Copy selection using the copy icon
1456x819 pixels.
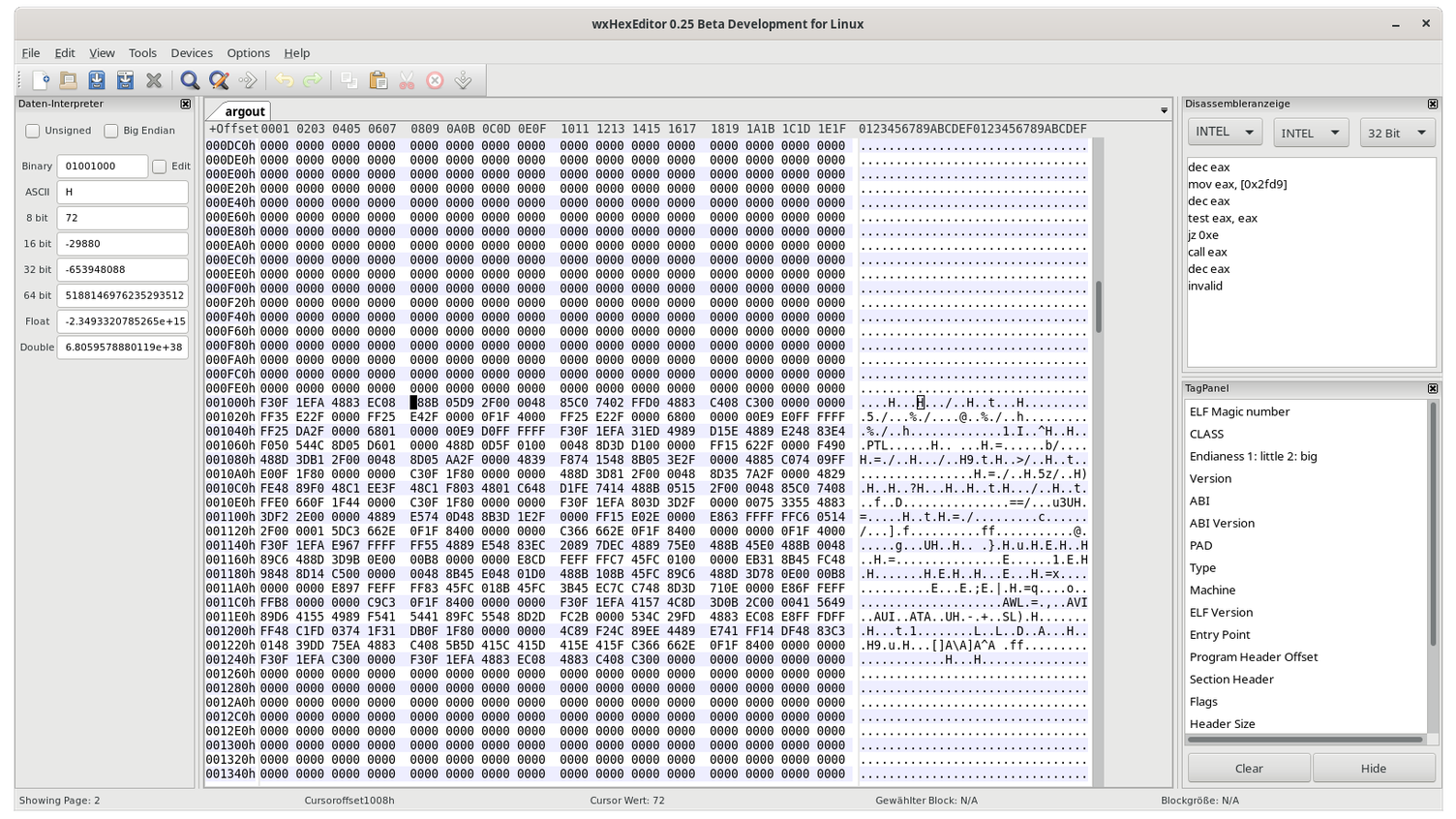pyautogui.click(x=349, y=80)
